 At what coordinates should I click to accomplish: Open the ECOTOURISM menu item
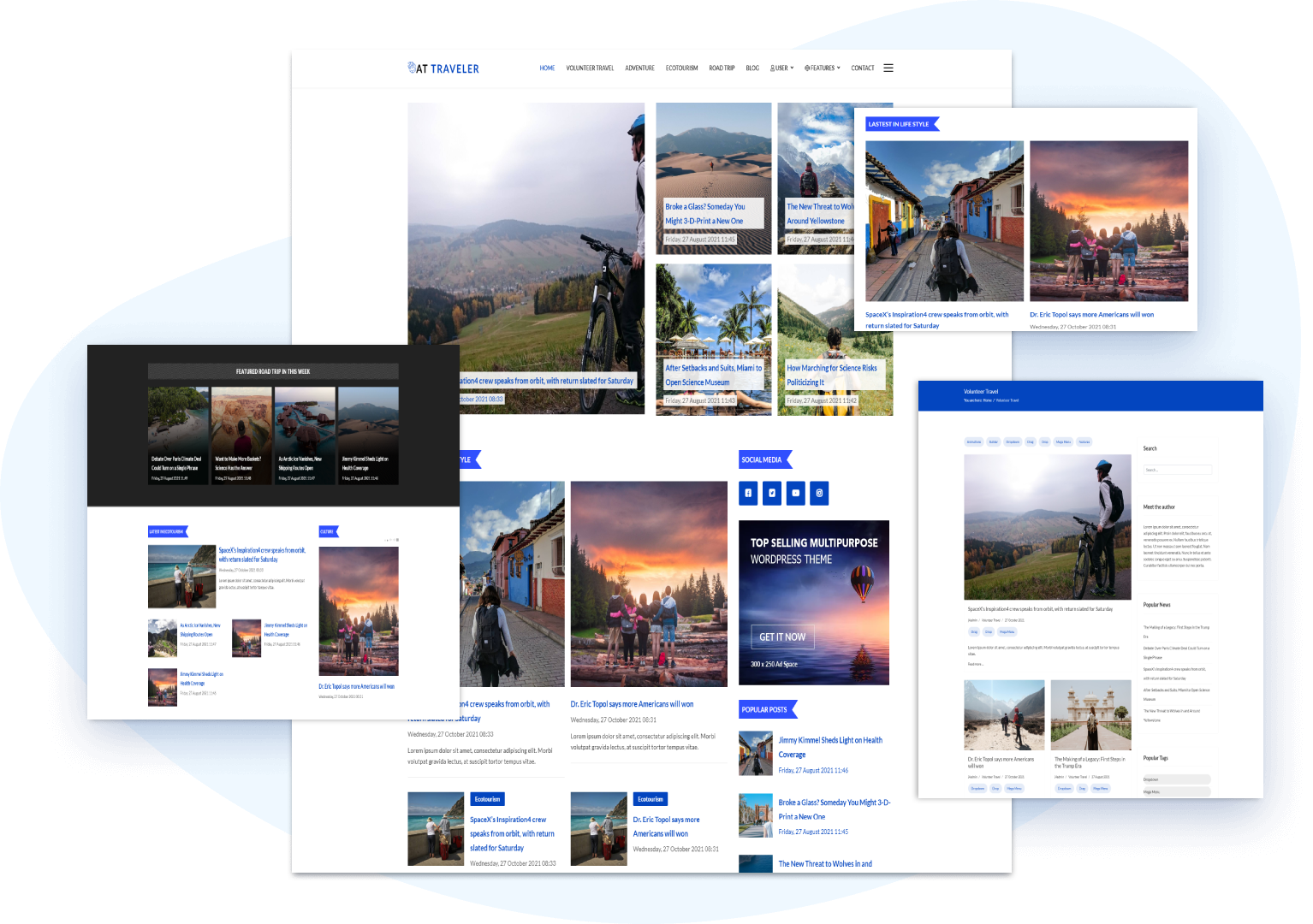[681, 68]
